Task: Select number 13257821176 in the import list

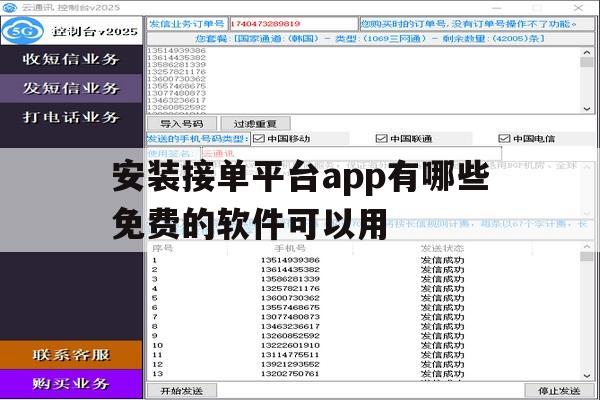Action: (176, 72)
